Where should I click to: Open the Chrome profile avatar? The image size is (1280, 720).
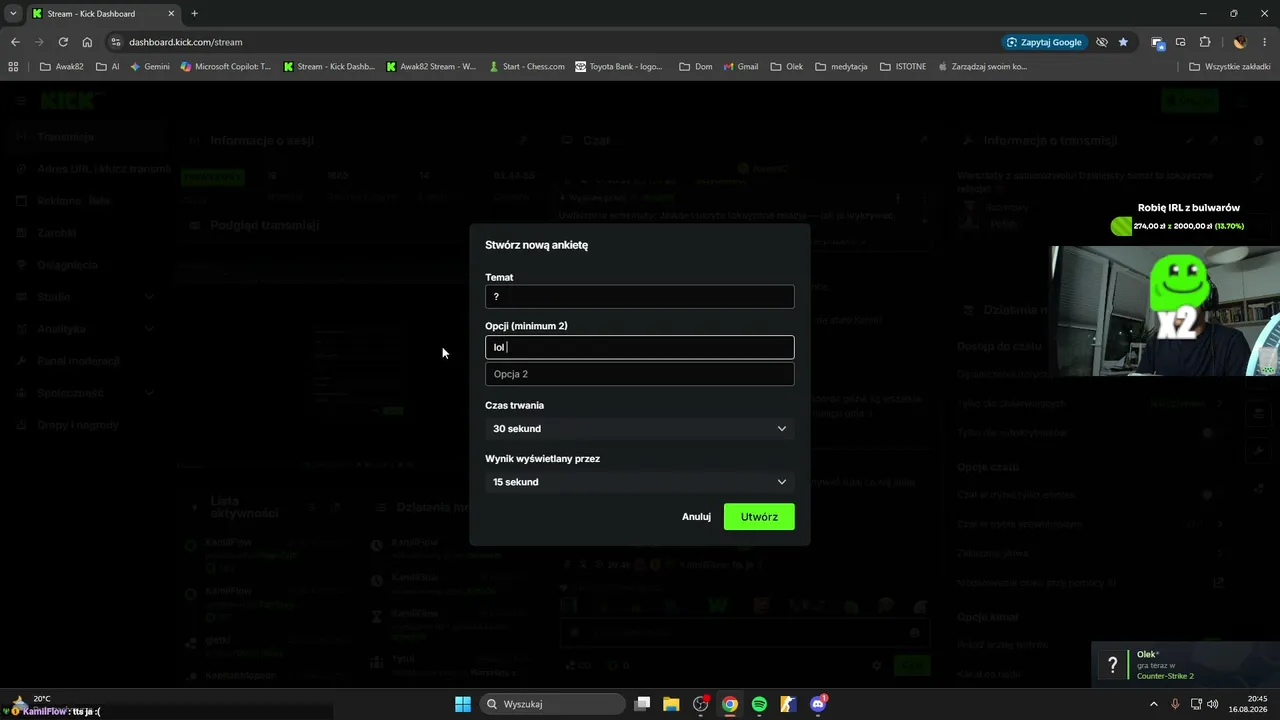(1240, 42)
